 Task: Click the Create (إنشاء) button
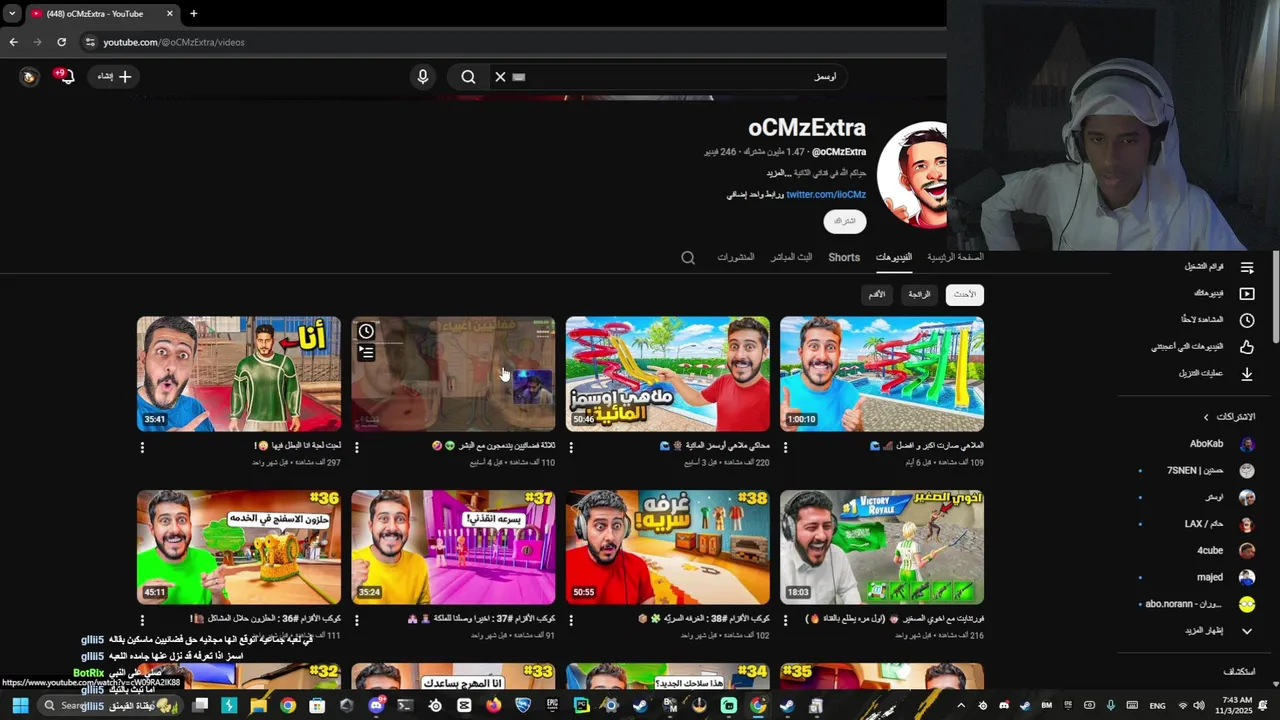[114, 77]
